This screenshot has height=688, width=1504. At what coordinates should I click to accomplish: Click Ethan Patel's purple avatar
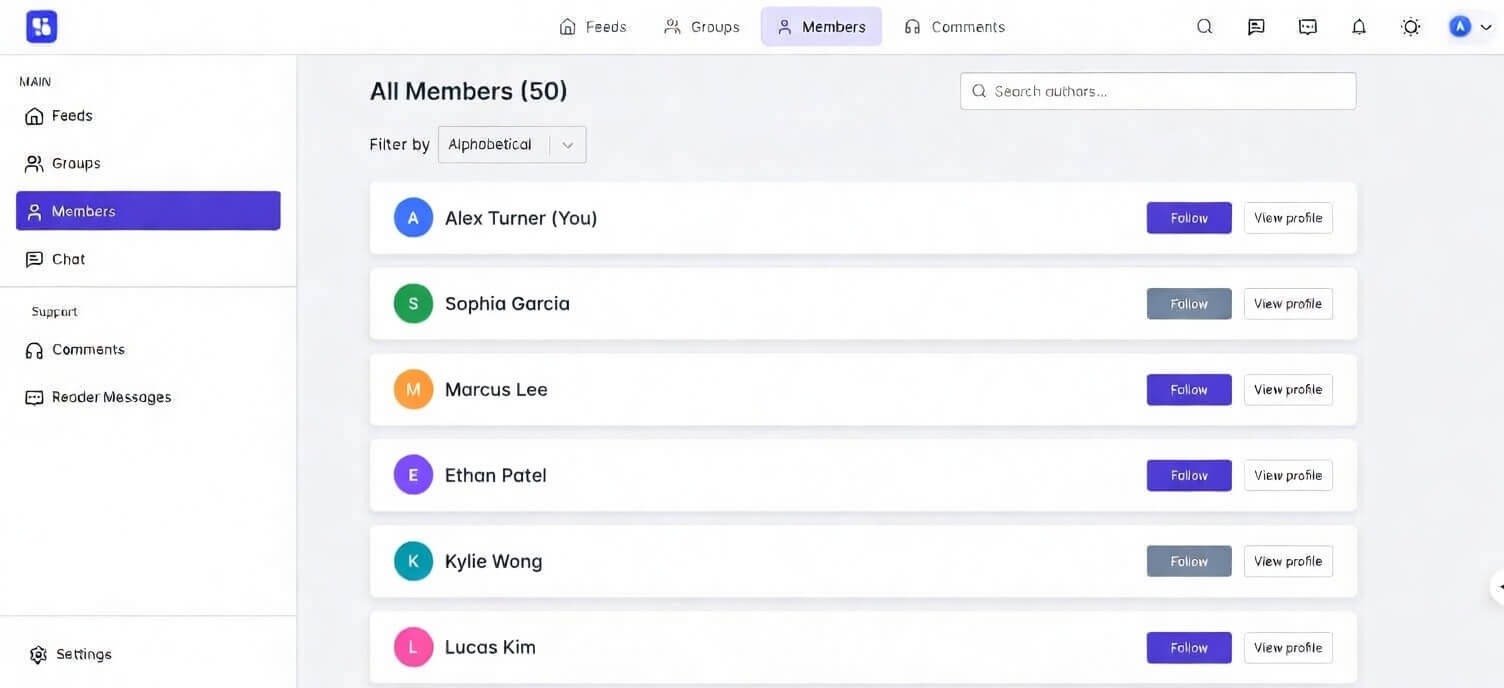coord(413,475)
